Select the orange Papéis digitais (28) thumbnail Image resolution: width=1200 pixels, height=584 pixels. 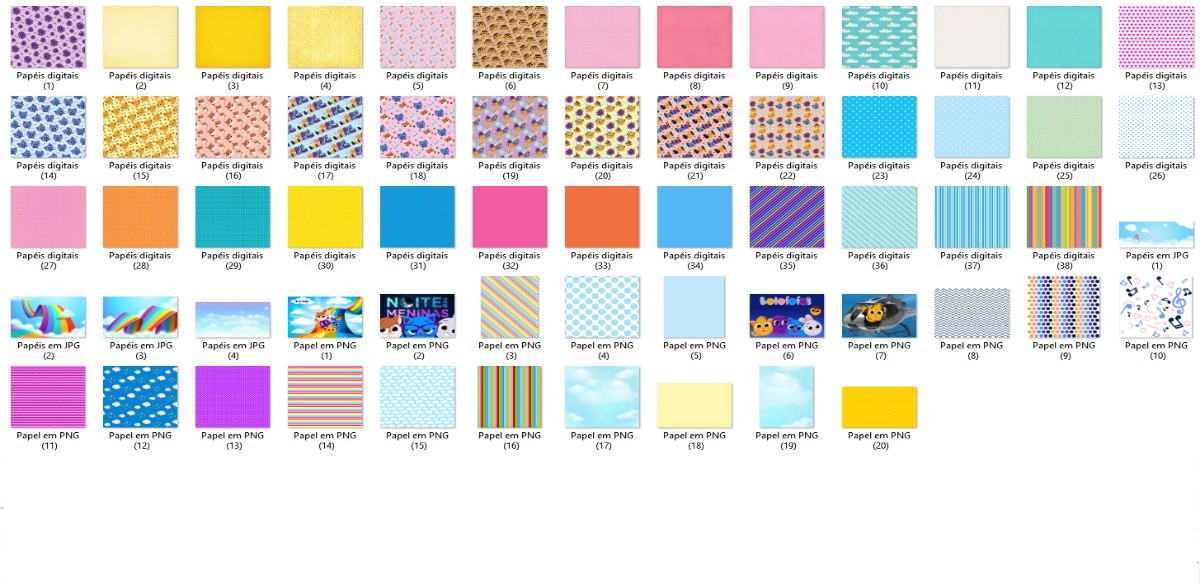tap(140, 217)
